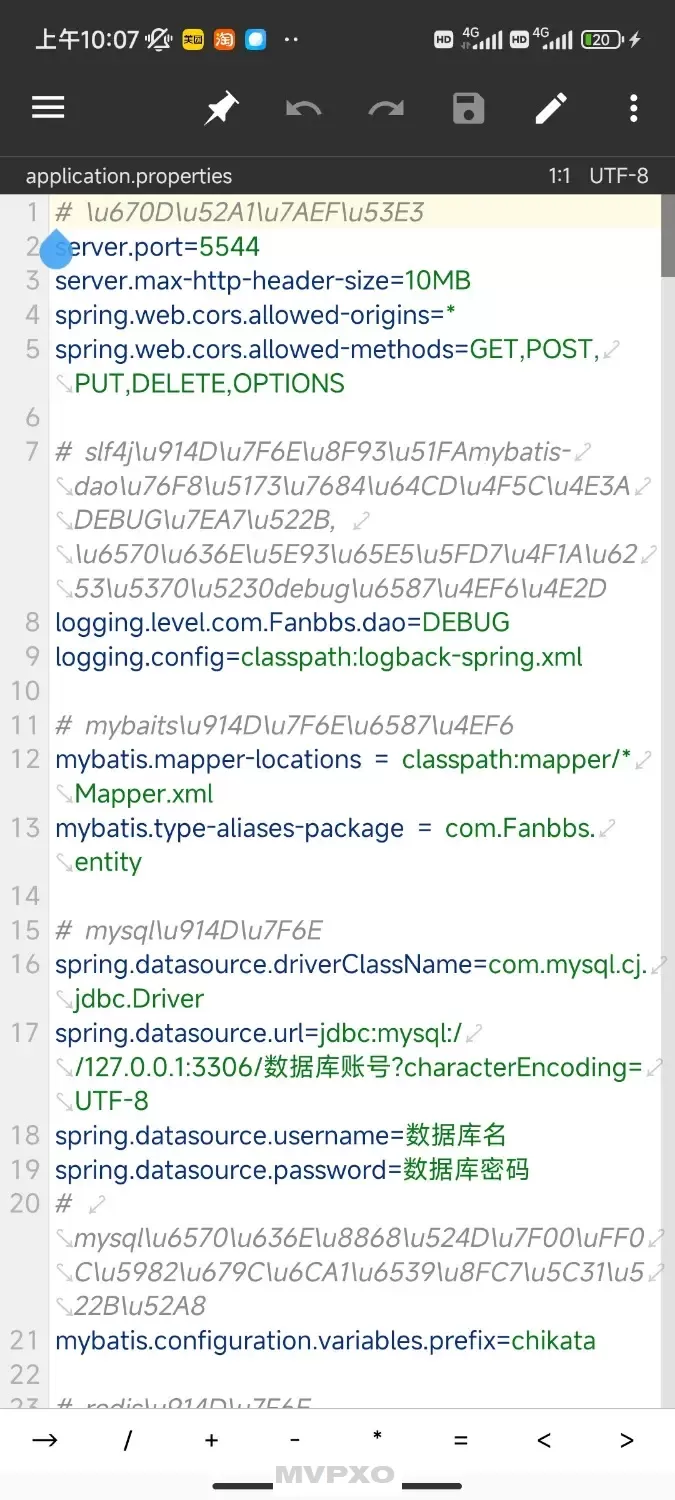Image resolution: width=675 pixels, height=1500 pixels.
Task: Tap the less-than symbol key
Action: click(x=544, y=1440)
